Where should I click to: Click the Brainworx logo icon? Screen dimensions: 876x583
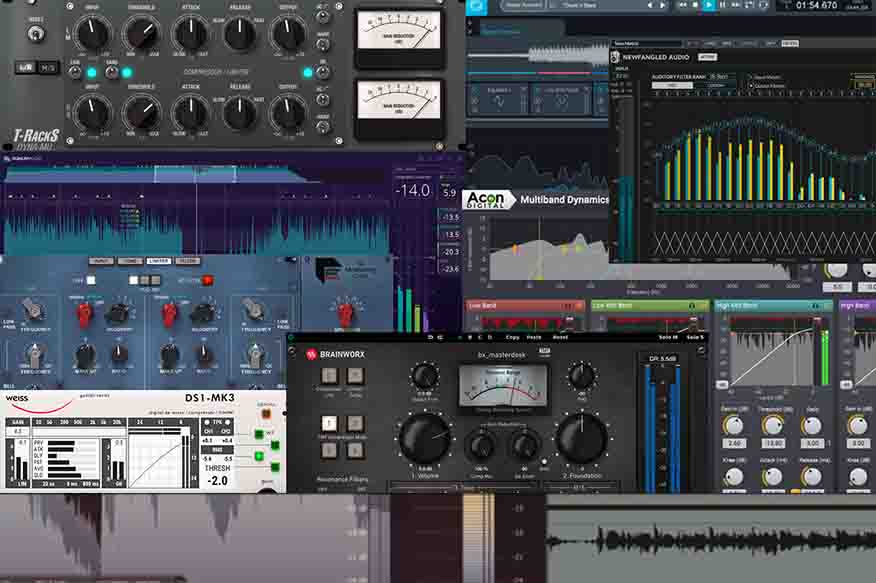click(311, 354)
